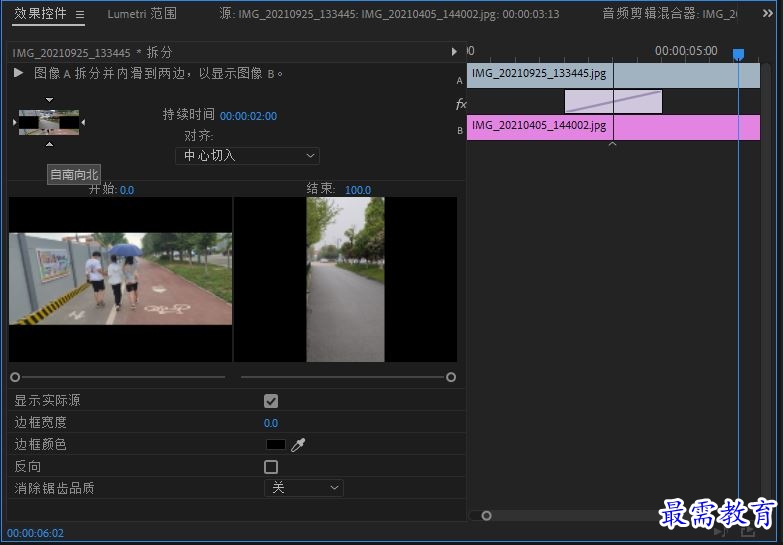This screenshot has width=783, height=545.
Task: Click the timeline view toggle arrow by 拆分
Action: coord(454,51)
